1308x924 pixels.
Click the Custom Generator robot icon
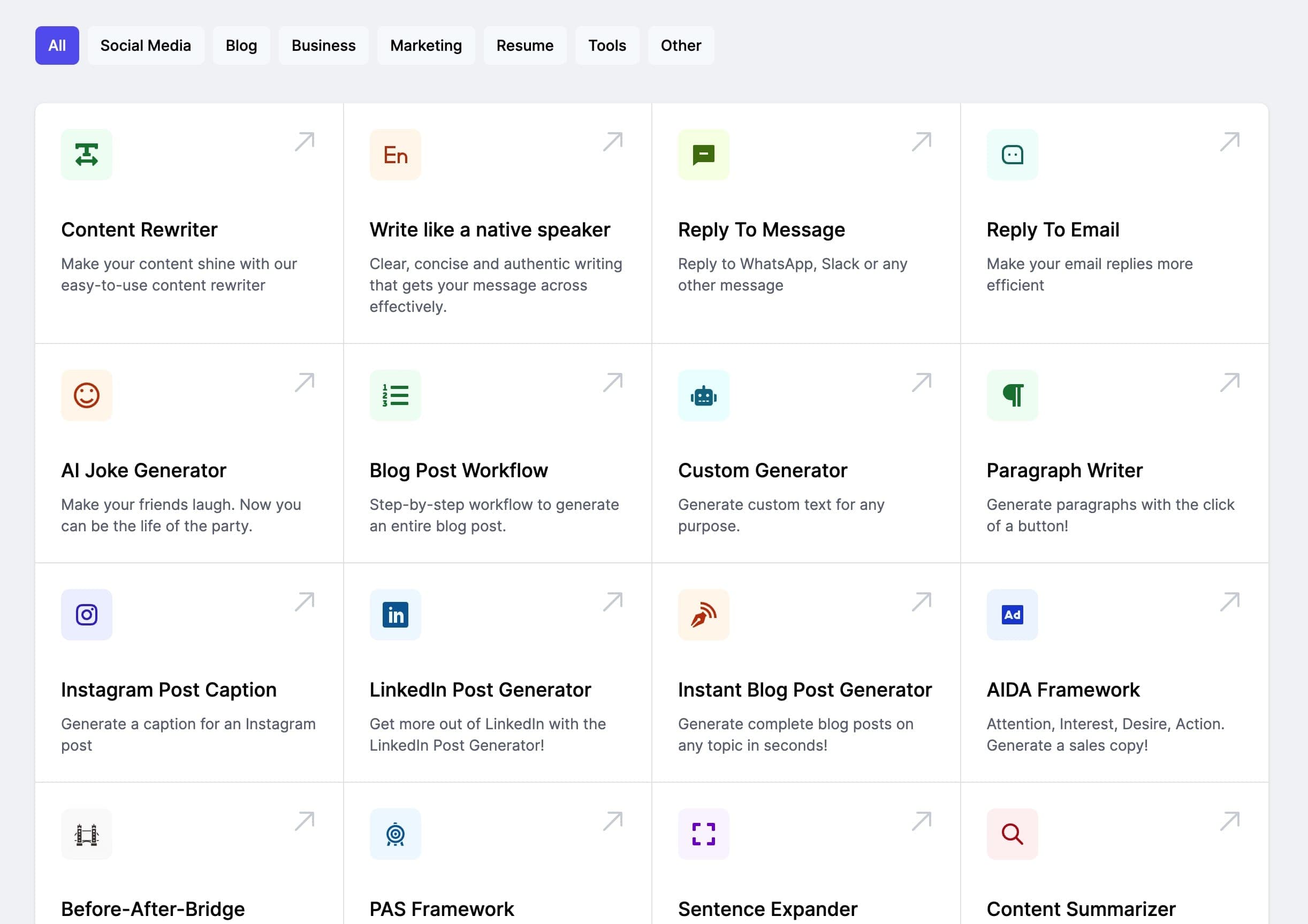(703, 395)
